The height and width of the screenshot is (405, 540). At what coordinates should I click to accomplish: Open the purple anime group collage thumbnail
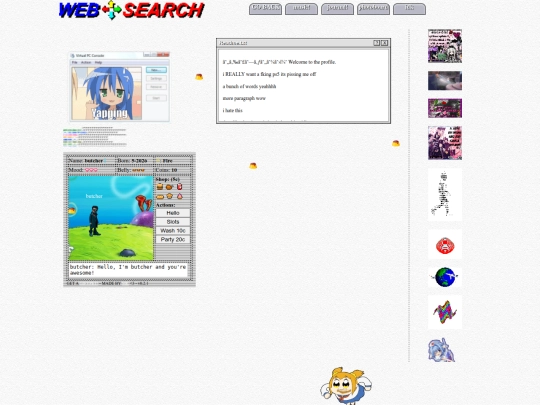[x=445, y=143]
